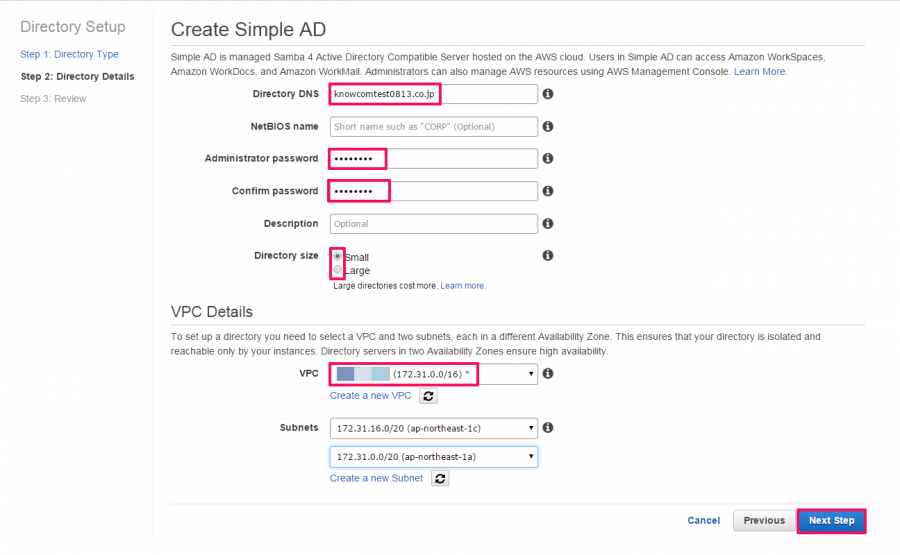This screenshot has height=555, width=900.
Task: Select the Small directory size option
Action: click(x=338, y=257)
